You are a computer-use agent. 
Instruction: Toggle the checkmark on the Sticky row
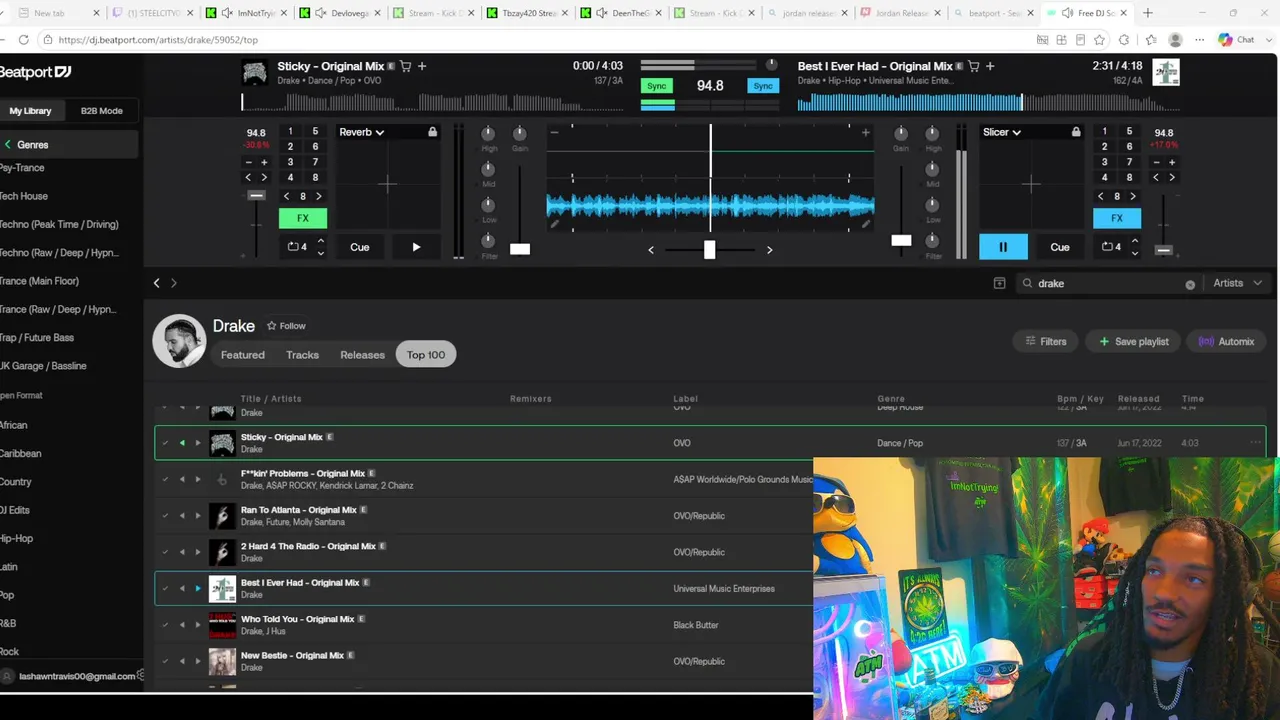(x=166, y=443)
